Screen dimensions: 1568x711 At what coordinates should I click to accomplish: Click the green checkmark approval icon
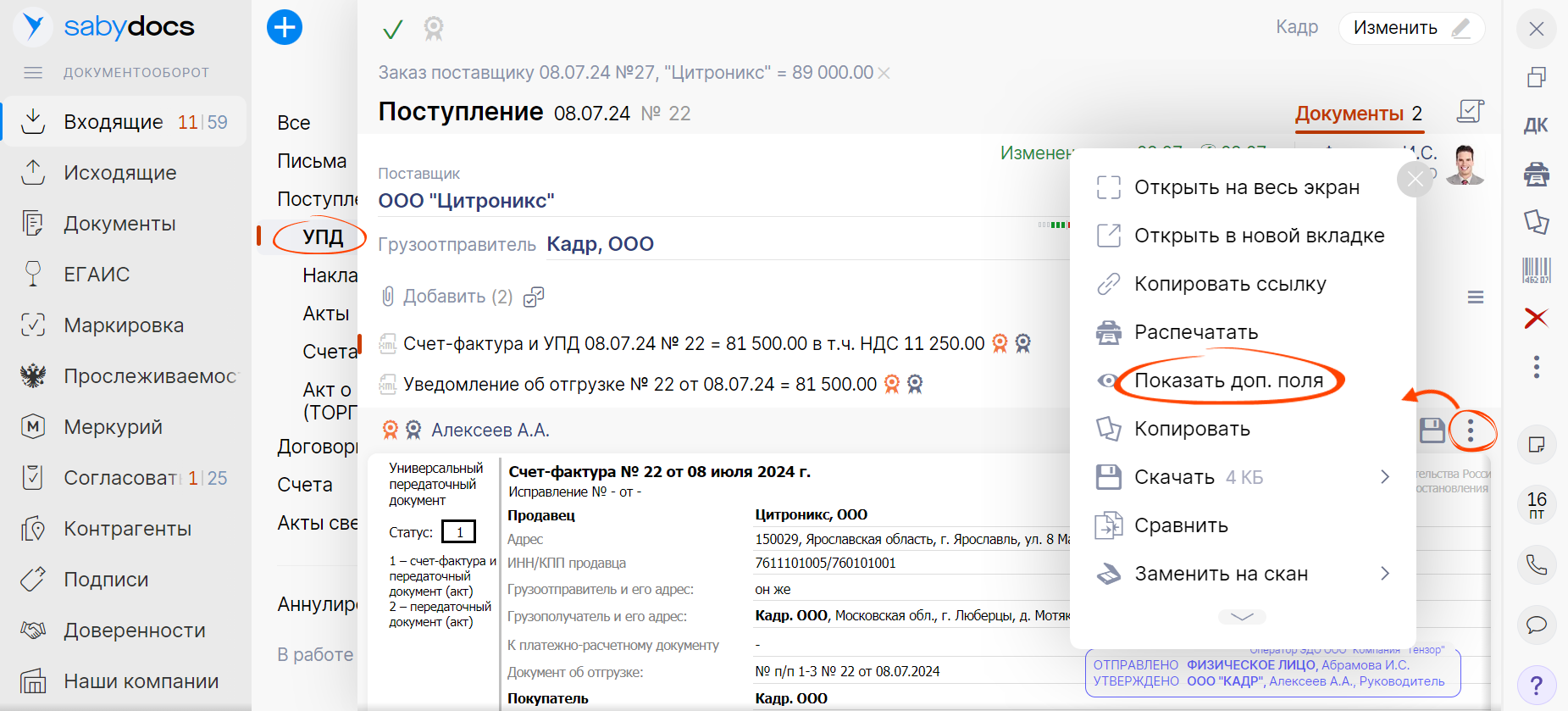pyautogui.click(x=392, y=31)
